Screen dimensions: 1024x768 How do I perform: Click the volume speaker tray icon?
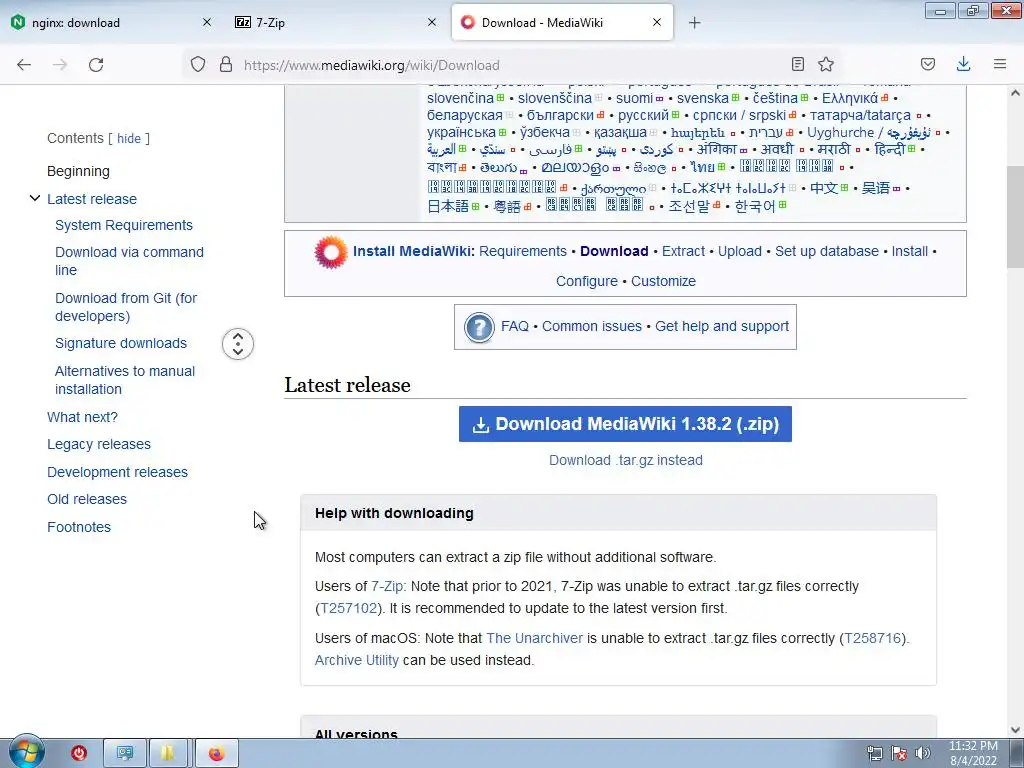pyautogui.click(x=922, y=753)
